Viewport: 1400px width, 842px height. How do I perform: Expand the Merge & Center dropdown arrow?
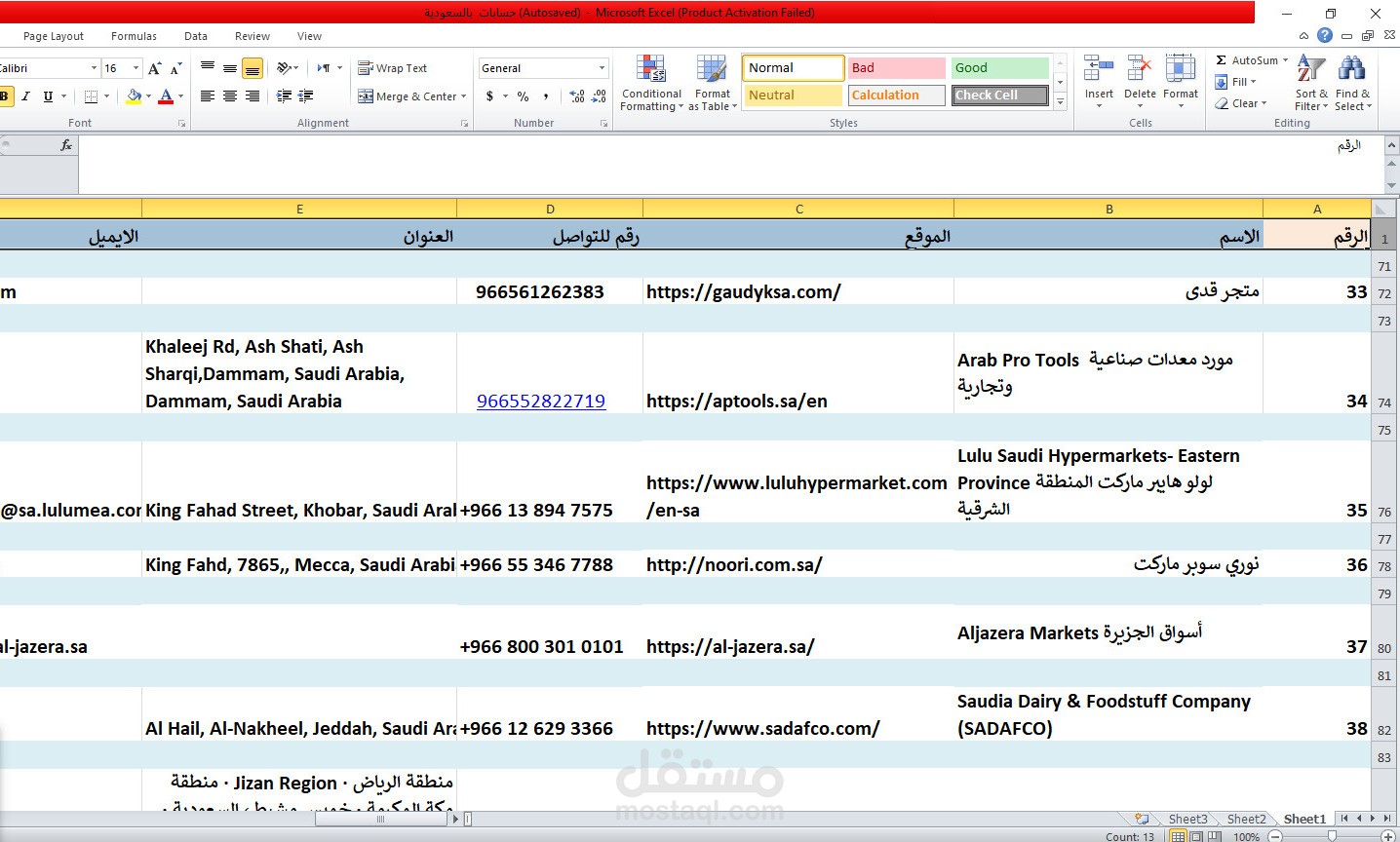point(463,96)
